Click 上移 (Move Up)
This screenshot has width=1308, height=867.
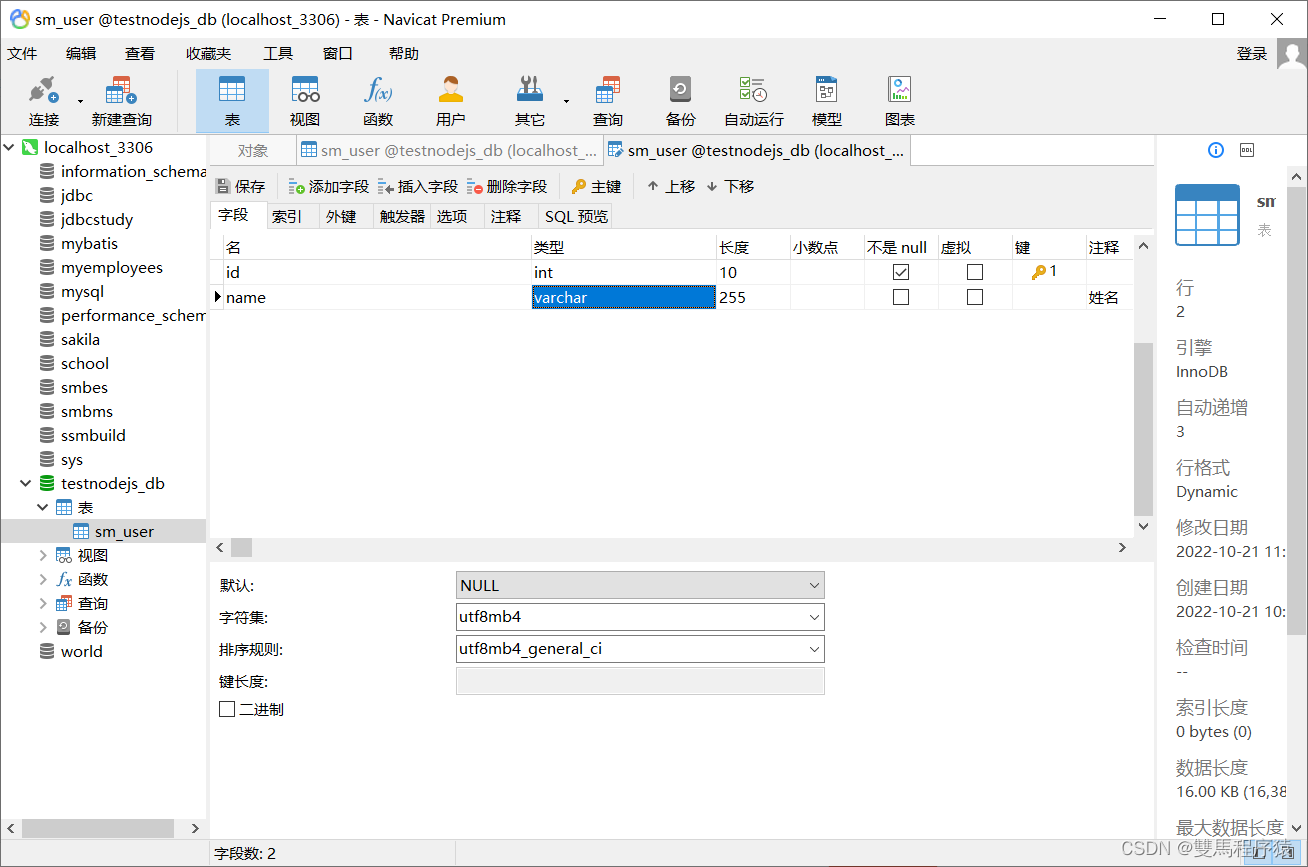671,186
